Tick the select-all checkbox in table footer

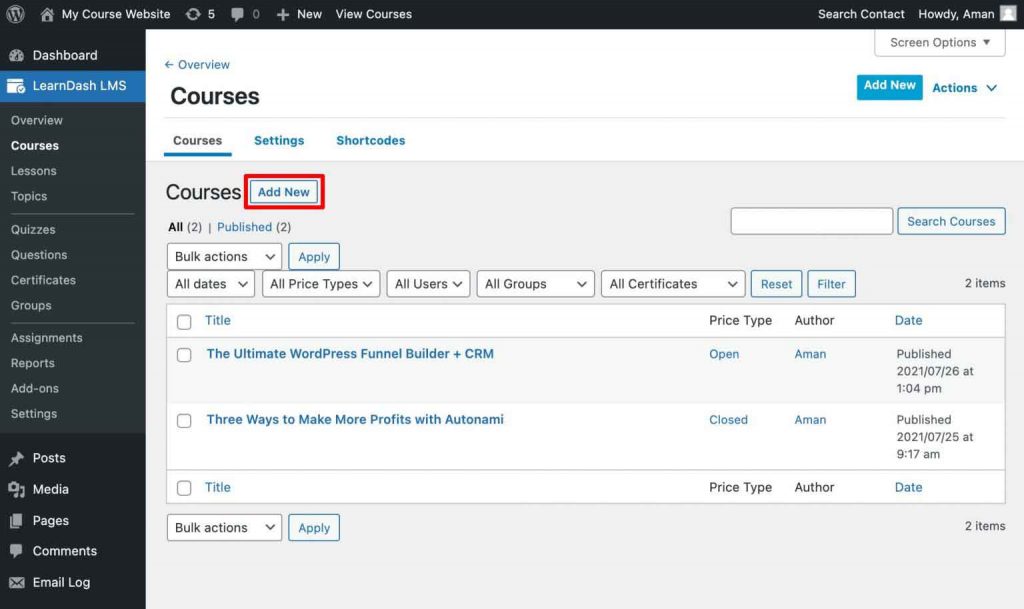(x=184, y=488)
